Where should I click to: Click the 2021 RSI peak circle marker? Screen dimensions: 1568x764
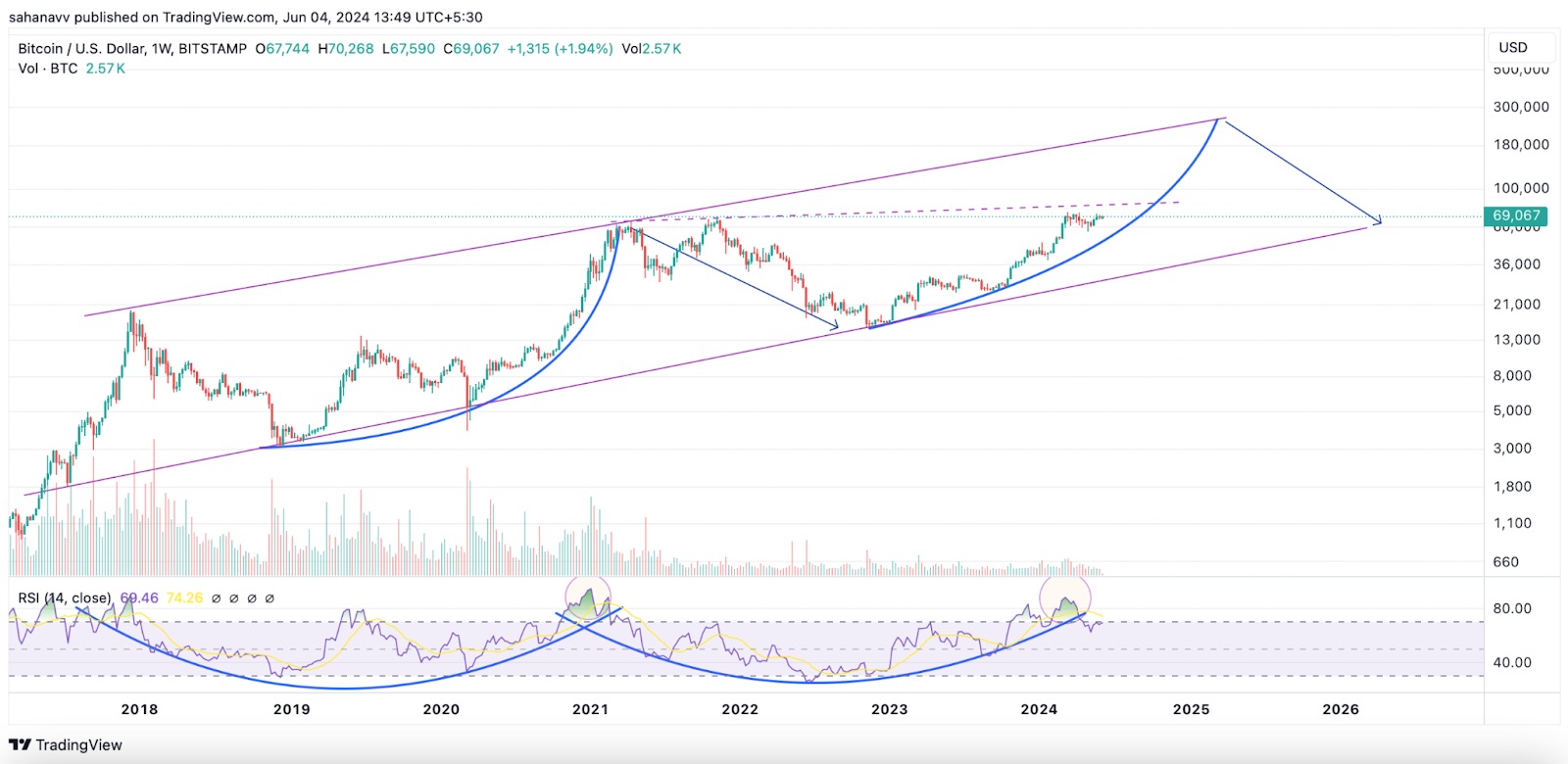pos(588,597)
